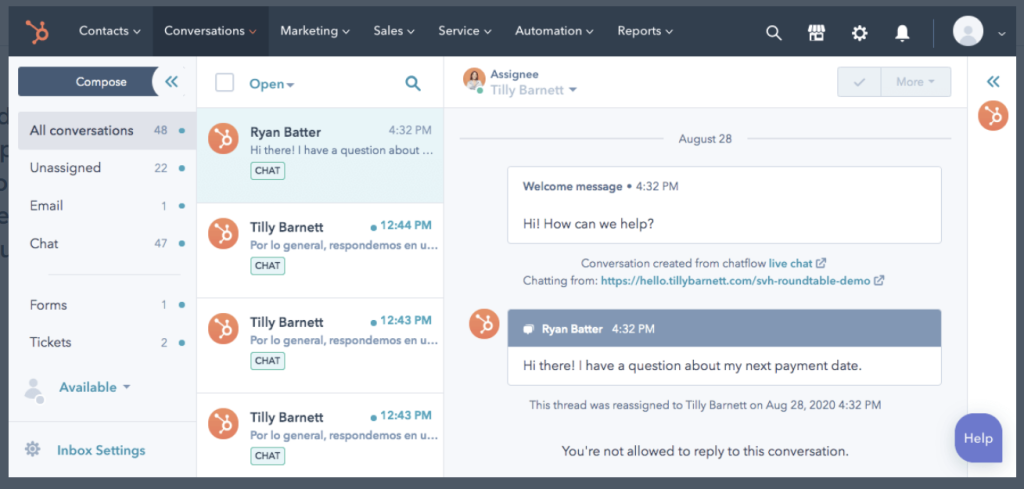This screenshot has height=489, width=1024.
Task: Open external link icon after the chat URL
Action: pos(880,281)
